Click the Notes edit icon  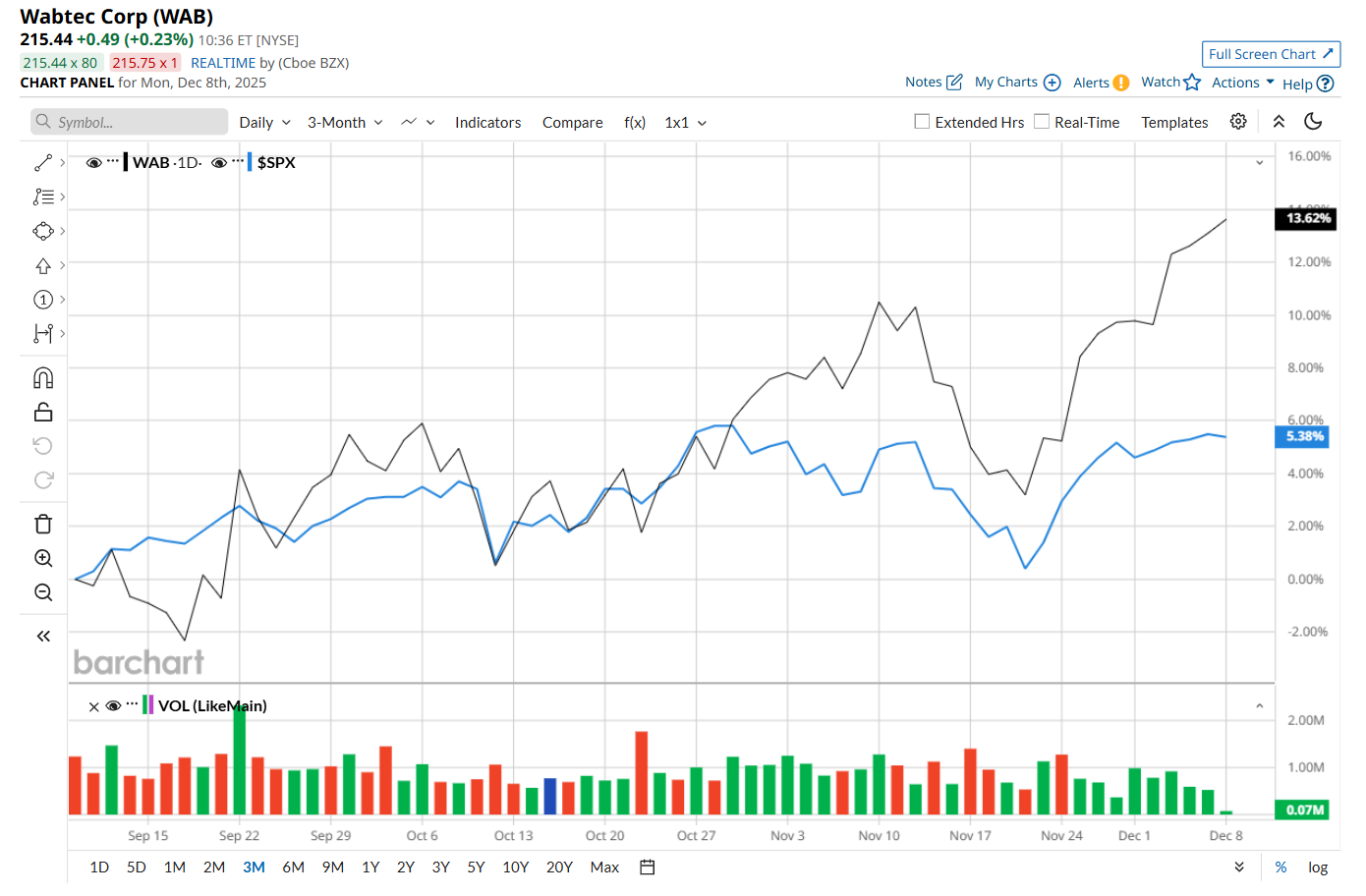[954, 83]
